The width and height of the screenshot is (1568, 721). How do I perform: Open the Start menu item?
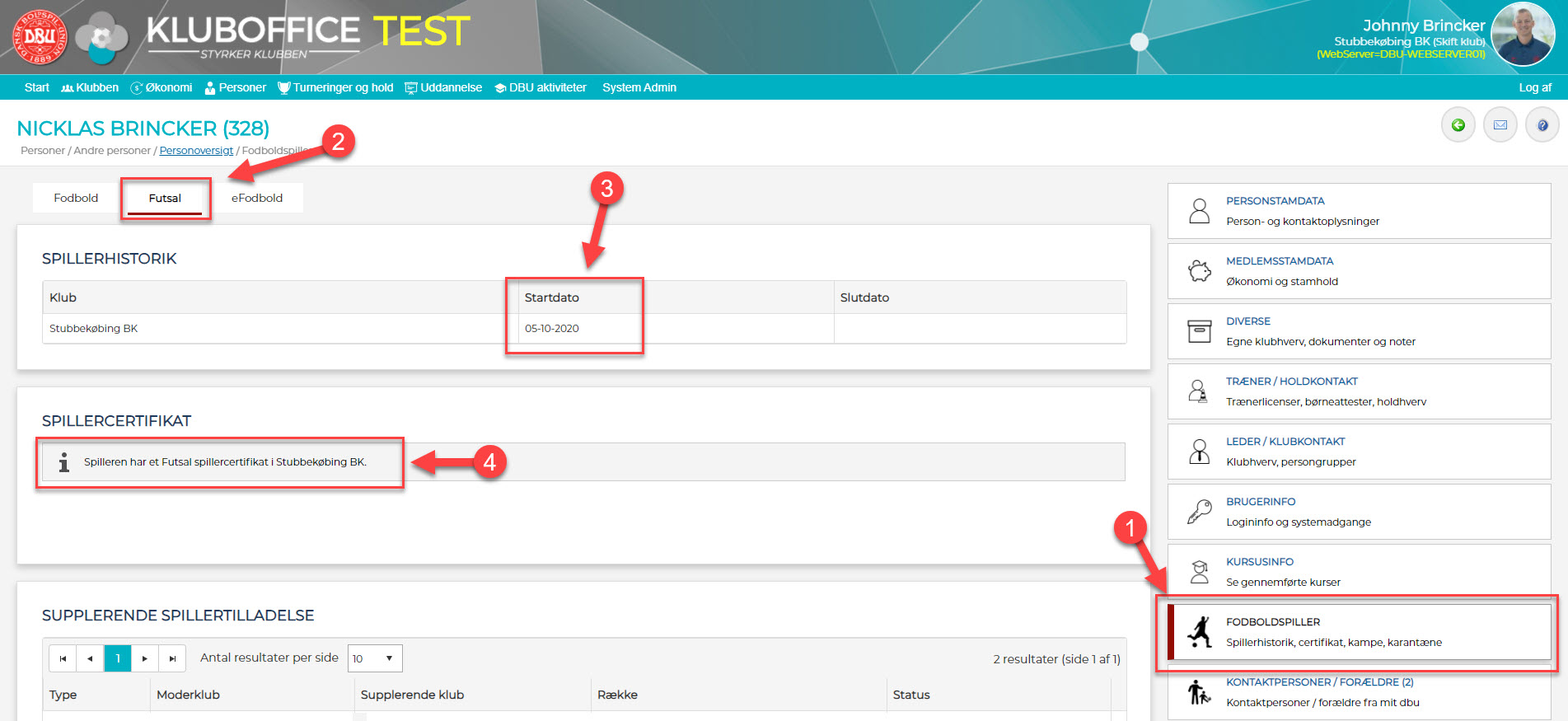[37, 87]
